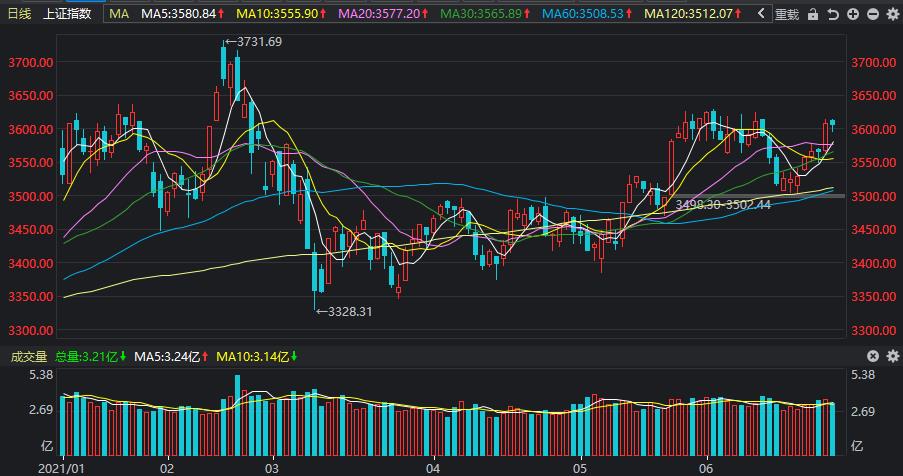The height and width of the screenshot is (476, 903).
Task: Click the 06 month marker on time axis
Action: [x=706, y=467]
